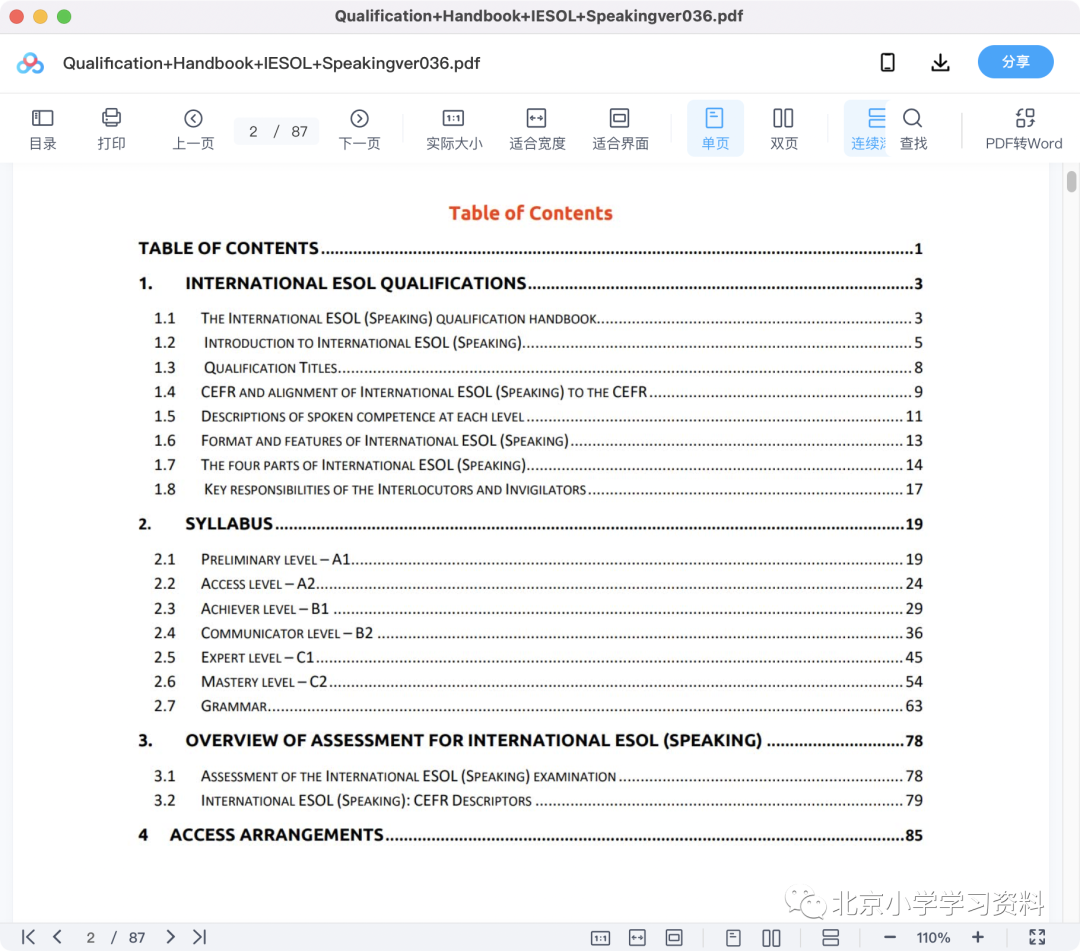Jump to last page in bottom bar
This screenshot has width=1080, height=951.
pos(200,937)
